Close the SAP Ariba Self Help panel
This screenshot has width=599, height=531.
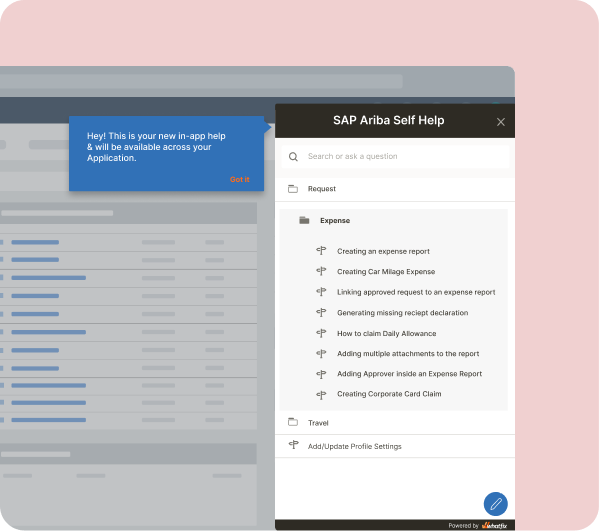point(500,122)
